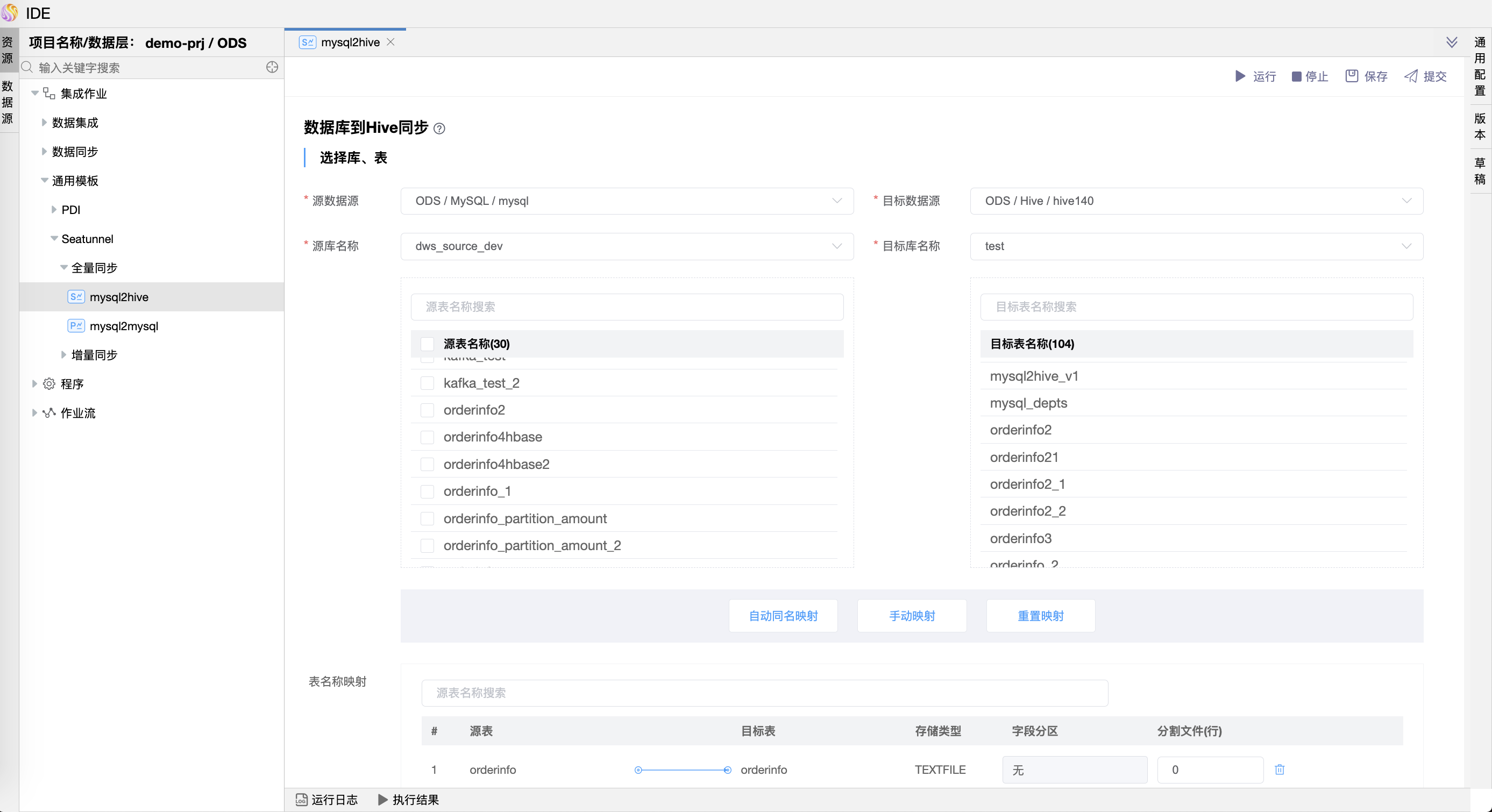This screenshot has width=1492, height=812.
Task: Open the 执行结果 bottom tab
Action: click(409, 799)
